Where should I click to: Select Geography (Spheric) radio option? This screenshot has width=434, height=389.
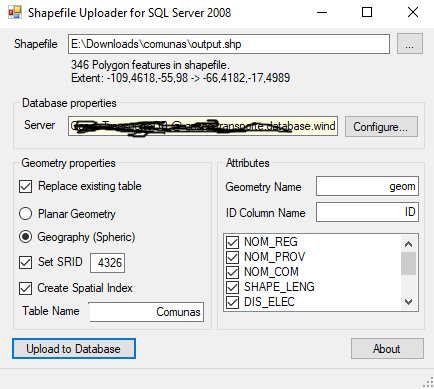pos(26,237)
